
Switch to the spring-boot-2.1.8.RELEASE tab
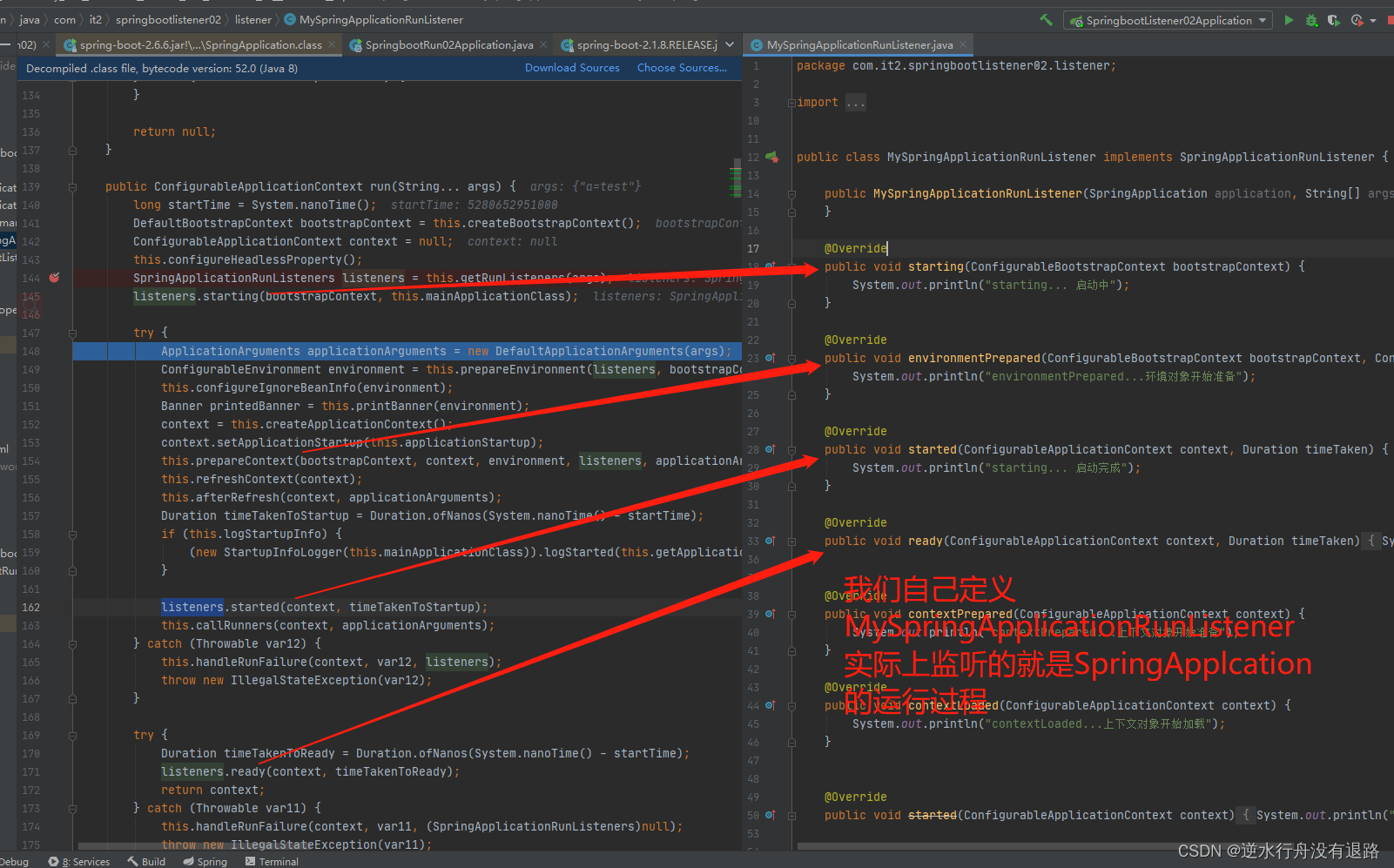point(640,45)
